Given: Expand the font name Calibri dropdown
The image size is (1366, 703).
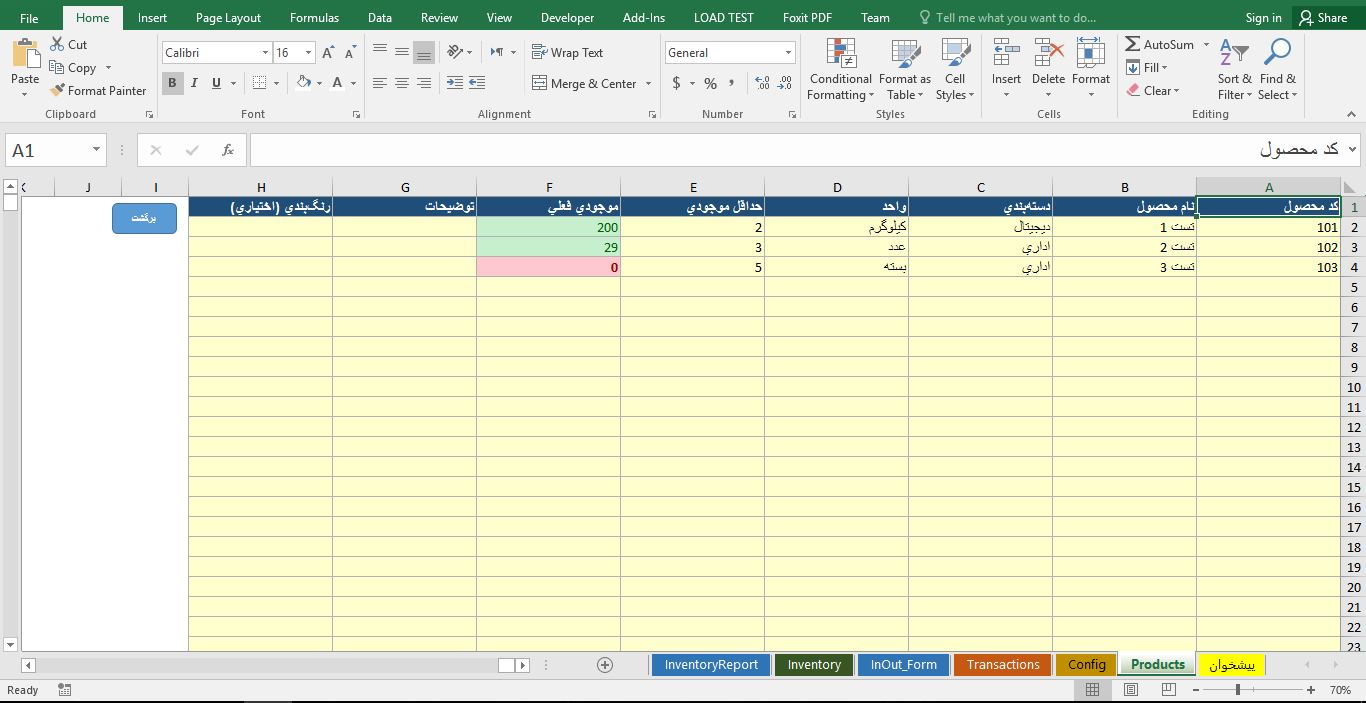Looking at the screenshot, I should [265, 53].
